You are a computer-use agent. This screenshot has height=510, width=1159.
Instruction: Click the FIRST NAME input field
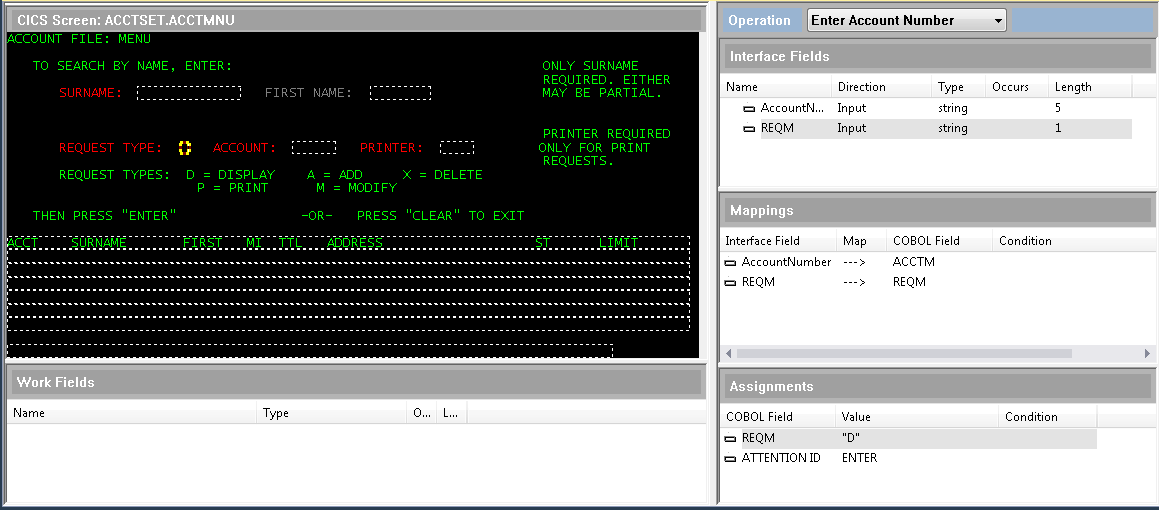point(400,93)
